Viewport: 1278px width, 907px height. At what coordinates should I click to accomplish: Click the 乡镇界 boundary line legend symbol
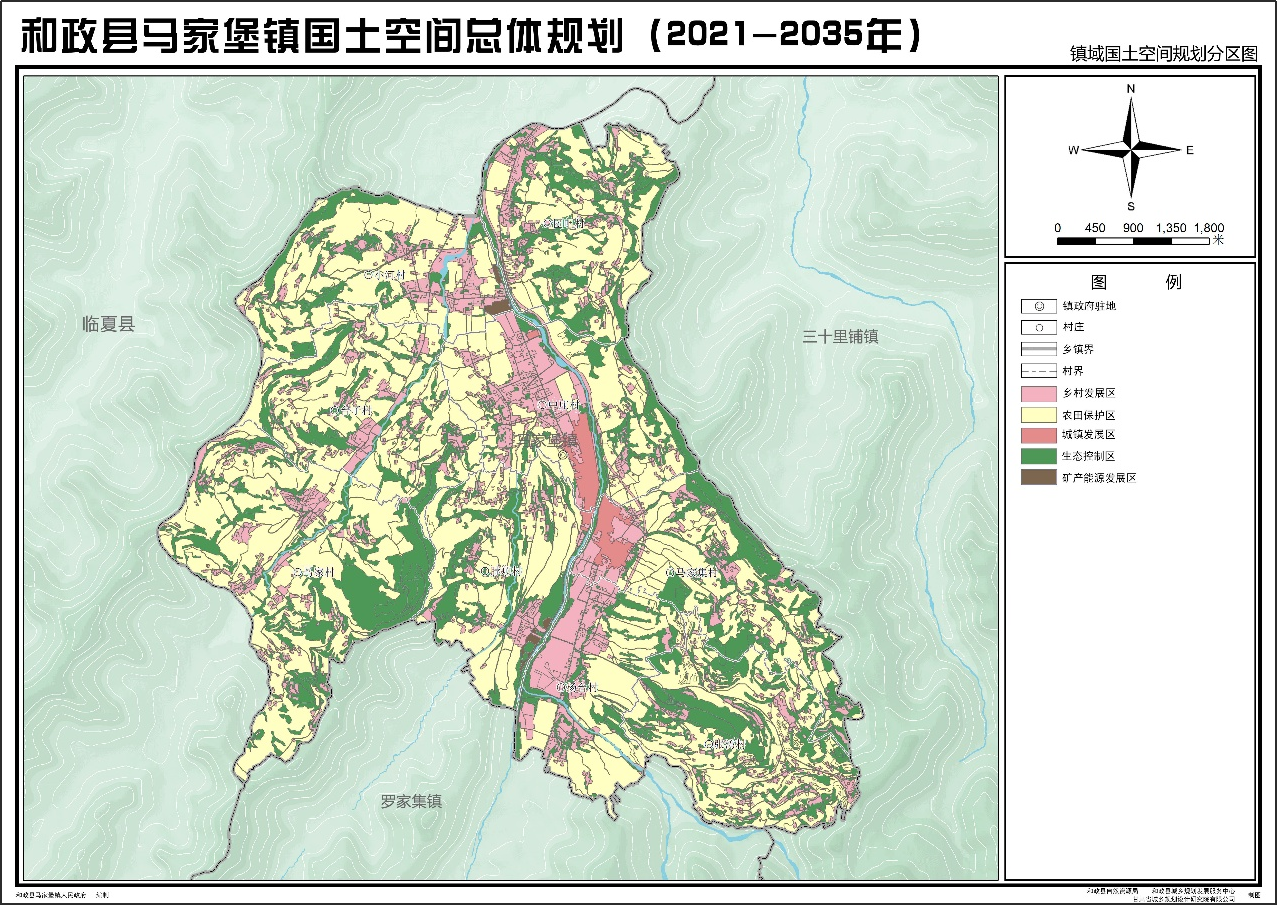point(1039,349)
